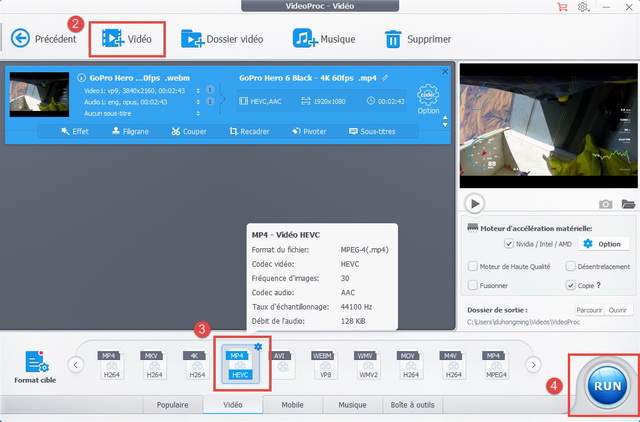The height and width of the screenshot is (422, 640).
Task: Expand the Audio1 track selector
Action: pyautogui.click(x=198, y=102)
